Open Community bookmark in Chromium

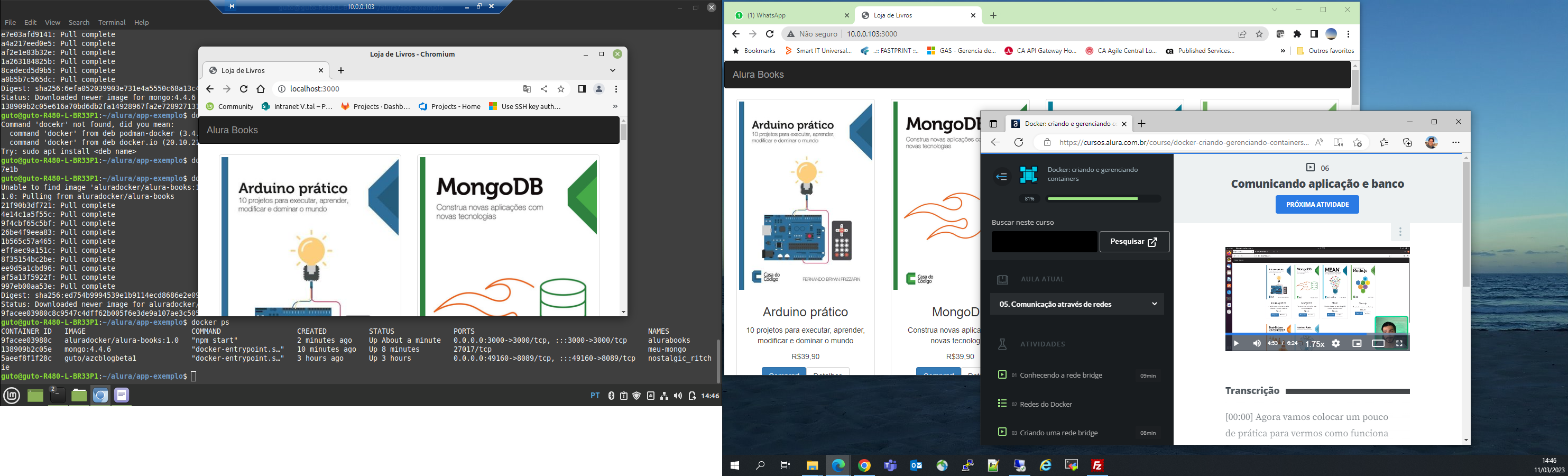pos(229,106)
